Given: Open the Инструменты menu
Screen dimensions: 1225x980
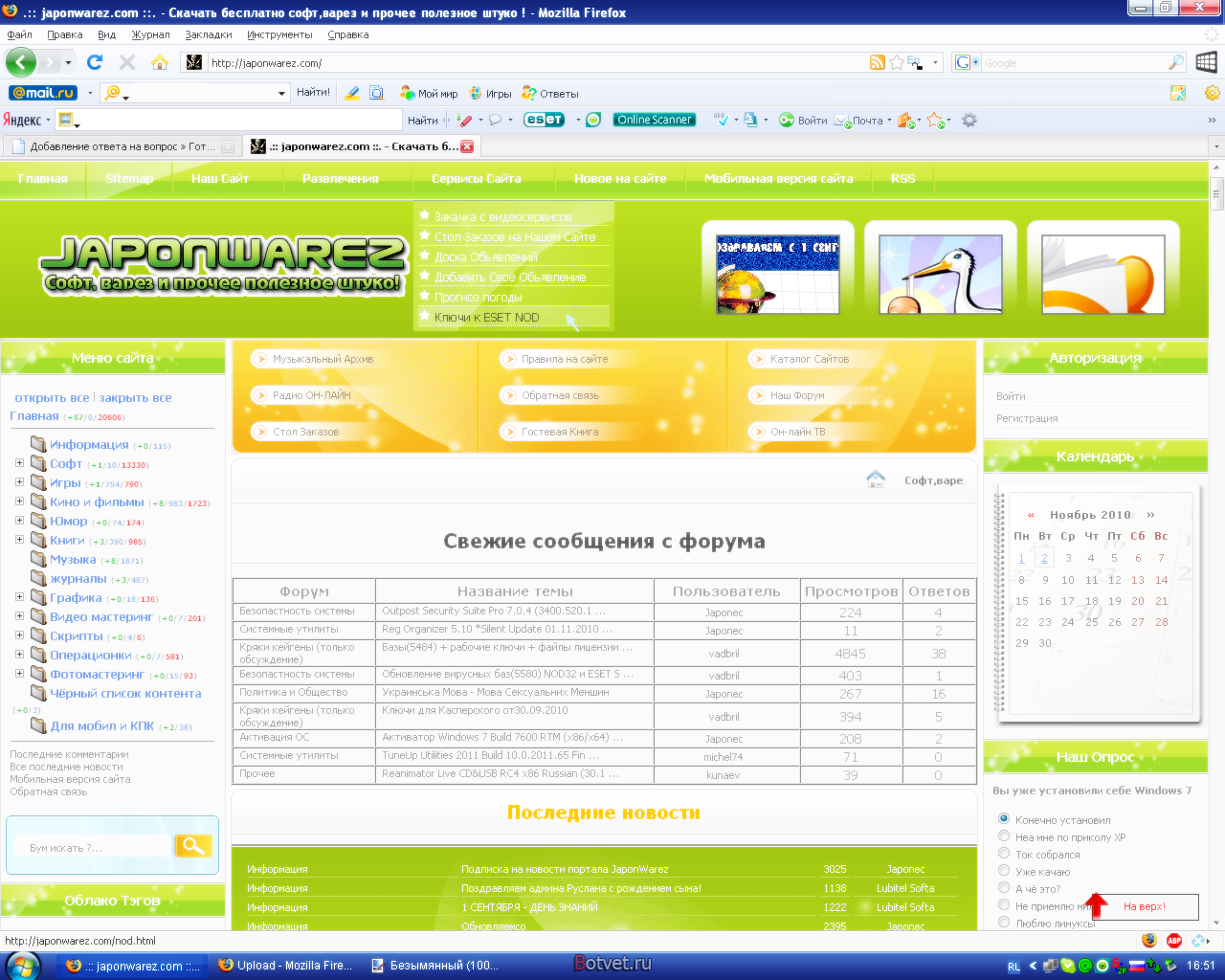Looking at the screenshot, I should point(279,34).
